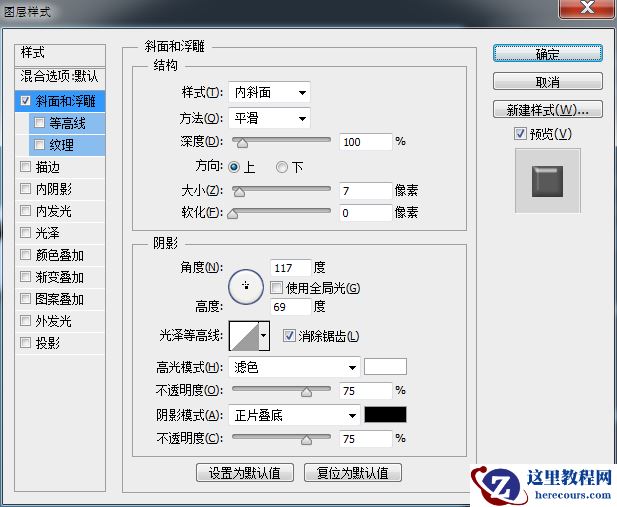Image resolution: width=617 pixels, height=507 pixels.
Task: Uncheck 消除锯齿 checkbox
Action: pos(289,336)
